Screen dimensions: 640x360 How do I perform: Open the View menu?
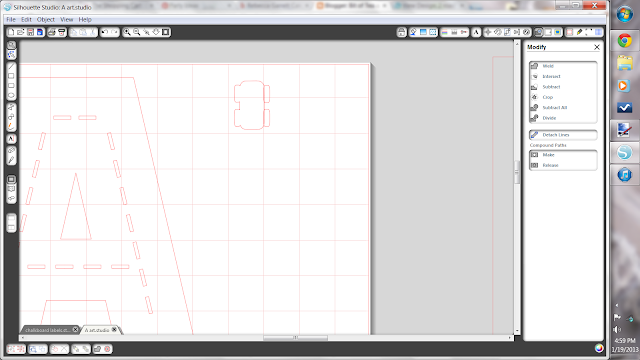67,19
